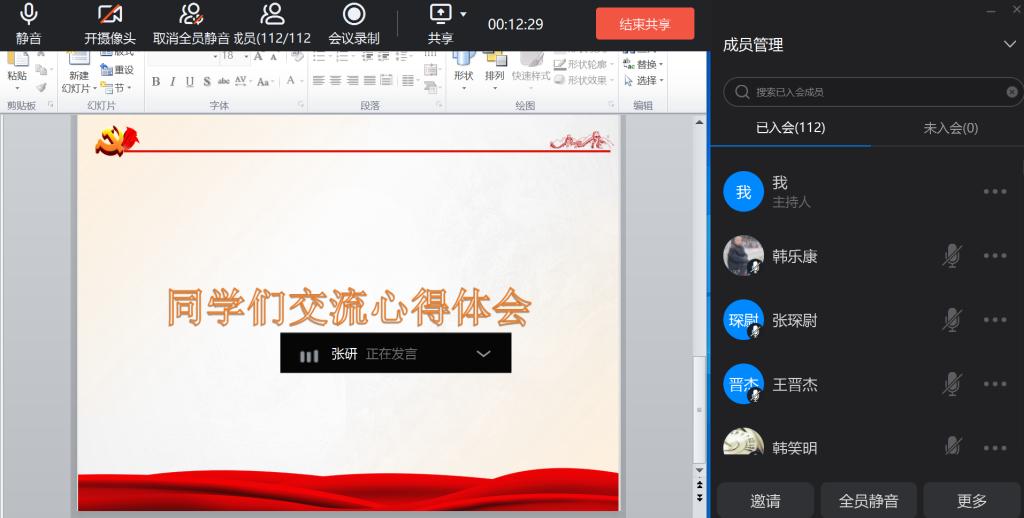The width and height of the screenshot is (1024, 518).
Task: Click the red 结束共享 button
Action: (644, 24)
